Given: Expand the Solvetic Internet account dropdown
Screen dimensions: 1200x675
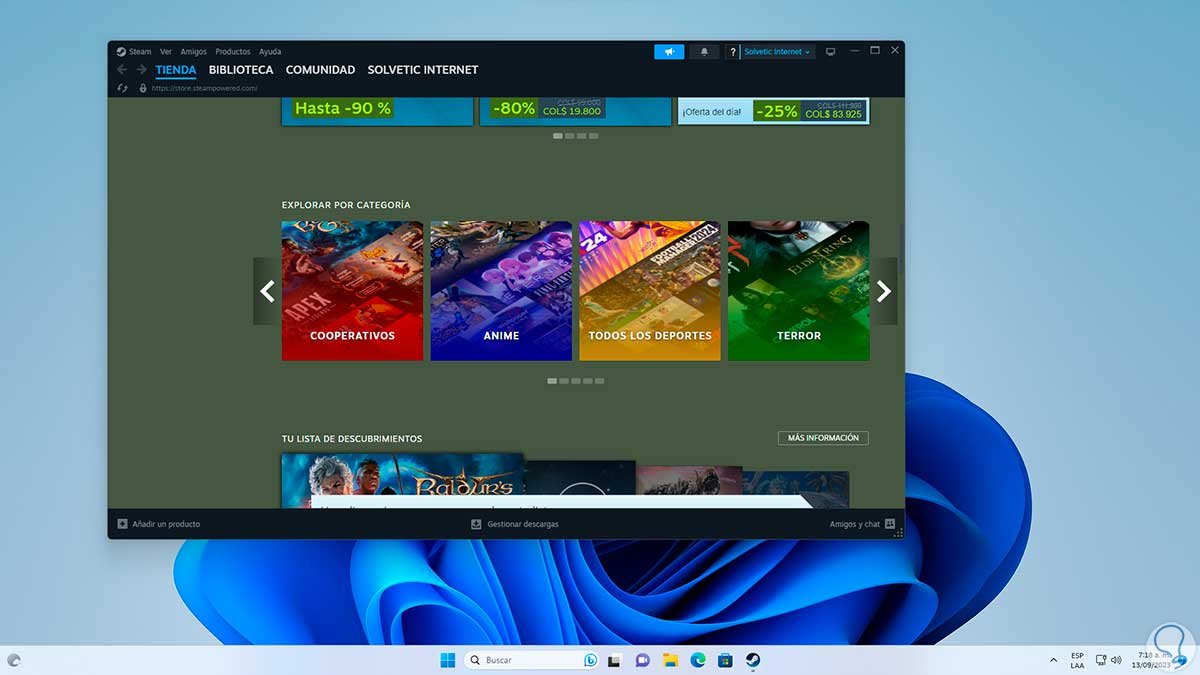Looking at the screenshot, I should tap(778, 52).
